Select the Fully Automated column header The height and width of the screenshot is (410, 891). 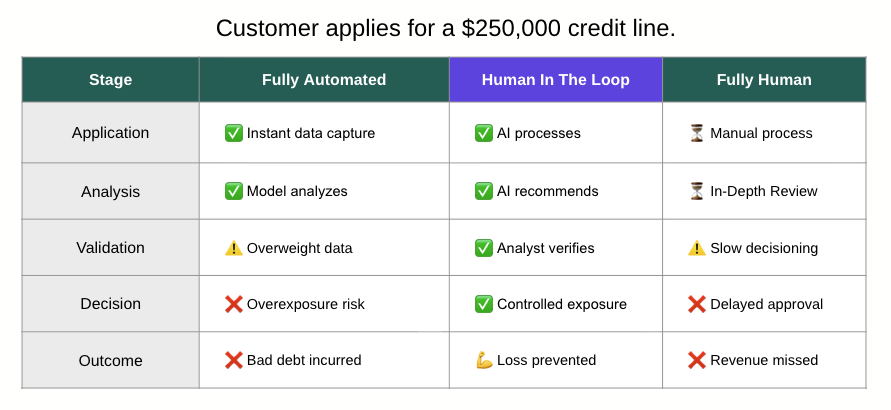(x=324, y=80)
